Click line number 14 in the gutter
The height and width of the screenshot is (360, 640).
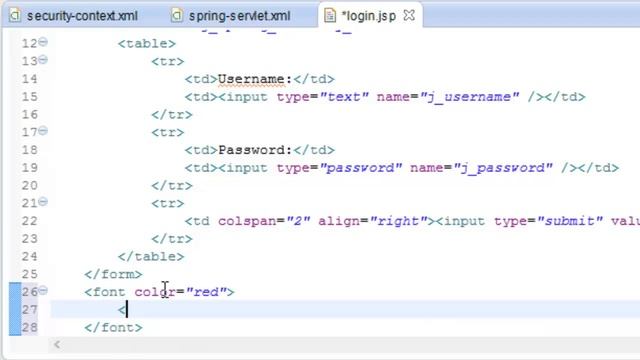[x=29, y=79]
